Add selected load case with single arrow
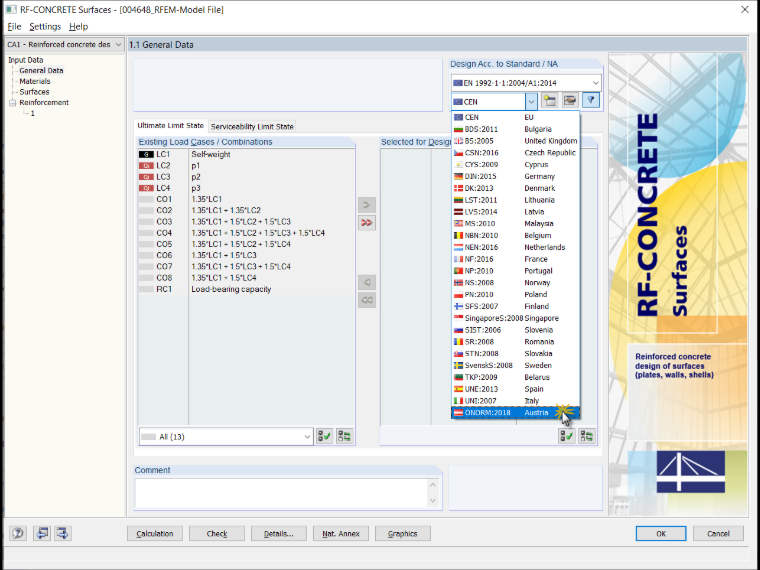 coord(367,205)
